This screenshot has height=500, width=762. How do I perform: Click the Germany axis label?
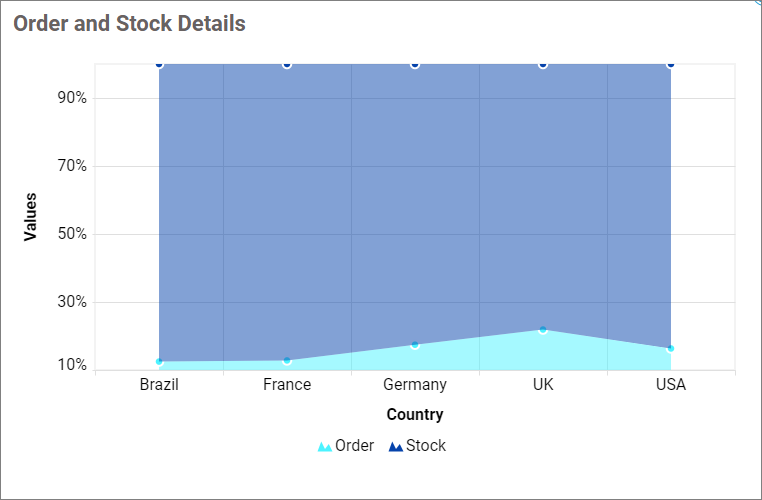tap(415, 385)
